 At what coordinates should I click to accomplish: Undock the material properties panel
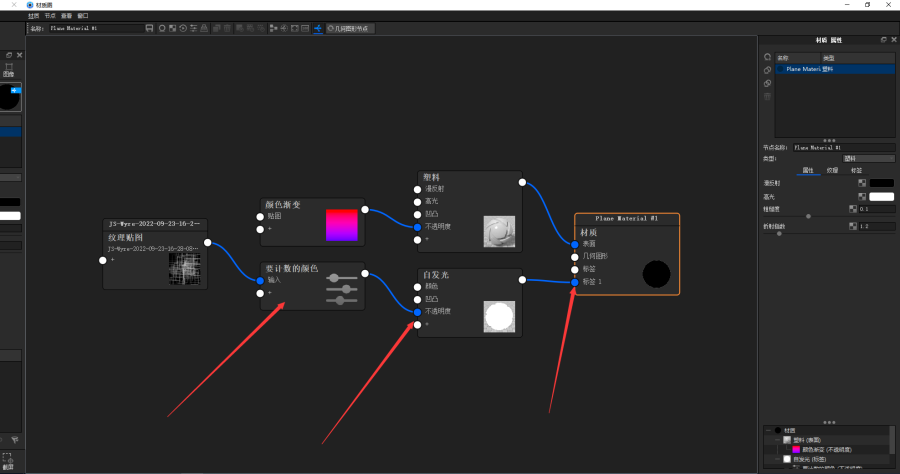tap(883, 40)
